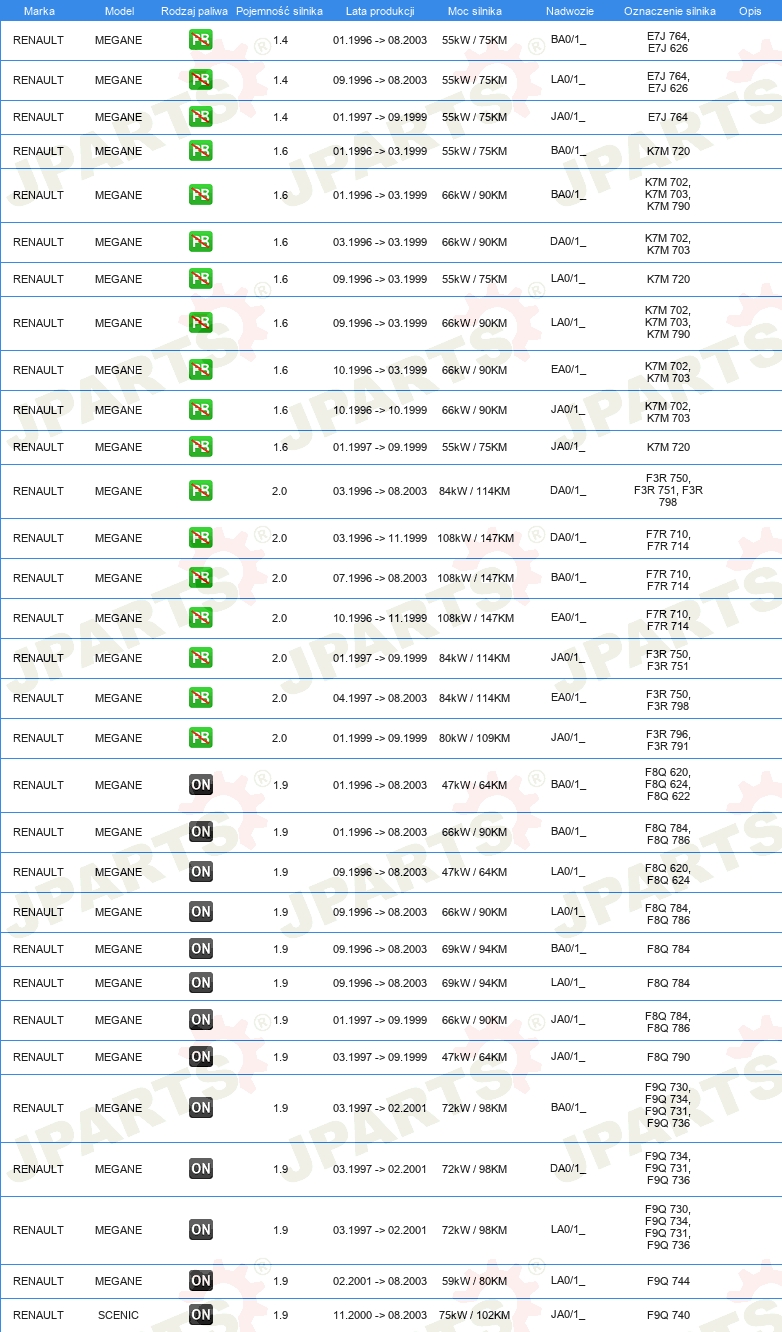Select the diesel ON icon in the 69kW BA0/1_ row
782x1332 pixels.
[x=200, y=949]
